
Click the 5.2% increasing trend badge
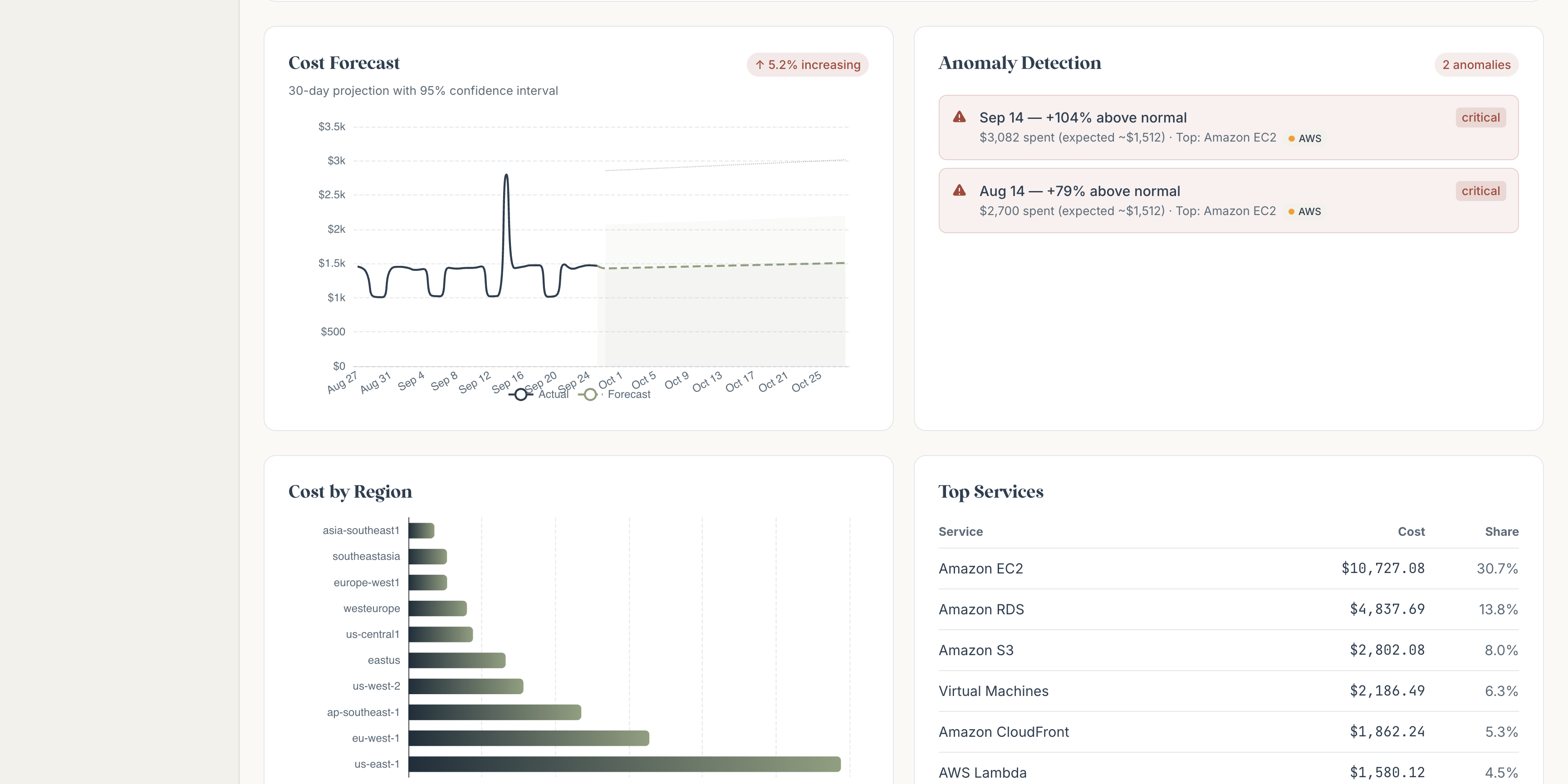coord(807,64)
